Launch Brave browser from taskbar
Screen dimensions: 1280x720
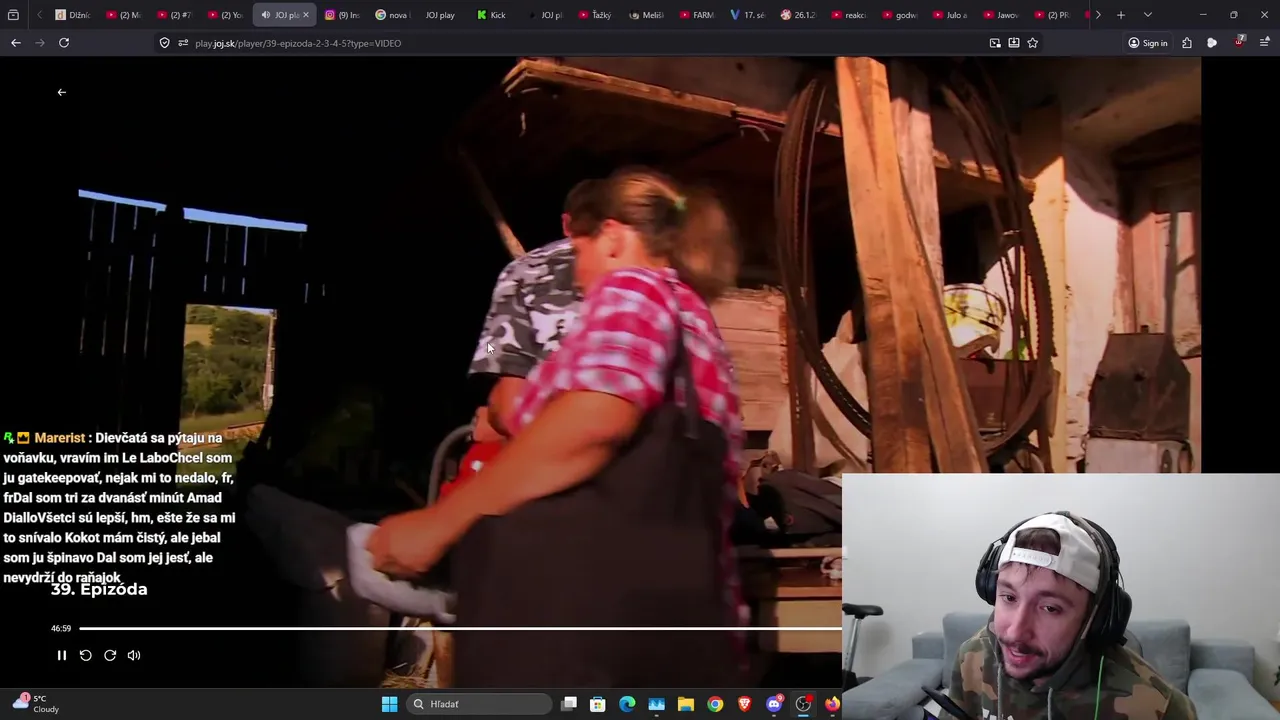click(744, 704)
